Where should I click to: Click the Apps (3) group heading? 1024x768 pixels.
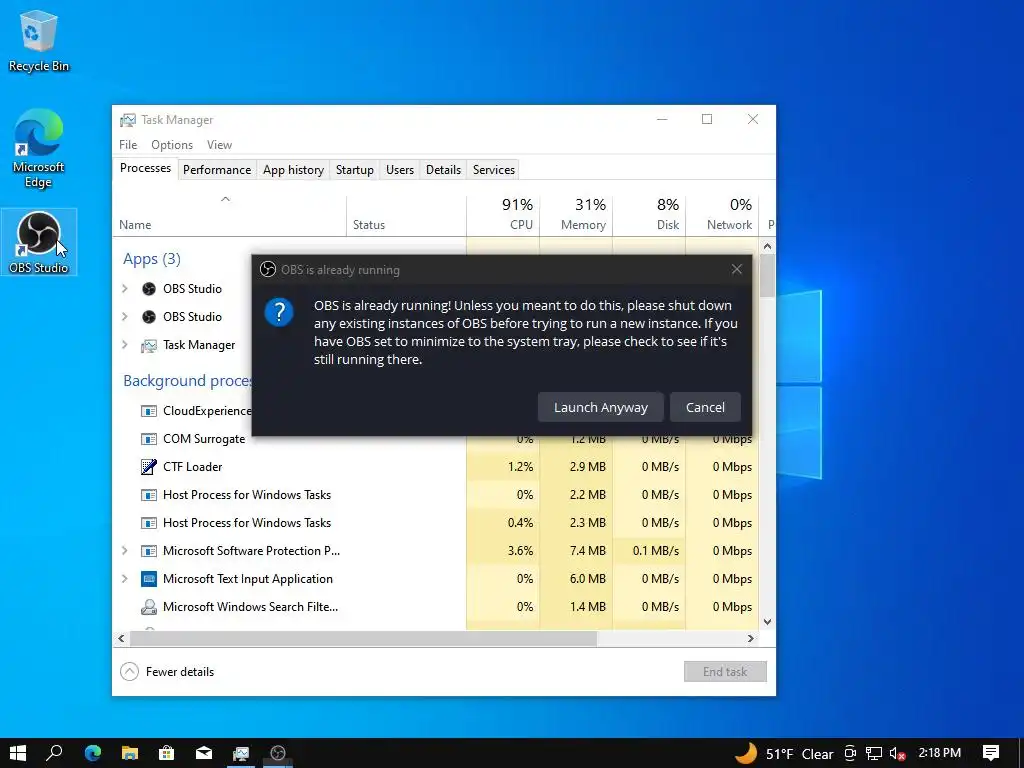click(x=152, y=259)
